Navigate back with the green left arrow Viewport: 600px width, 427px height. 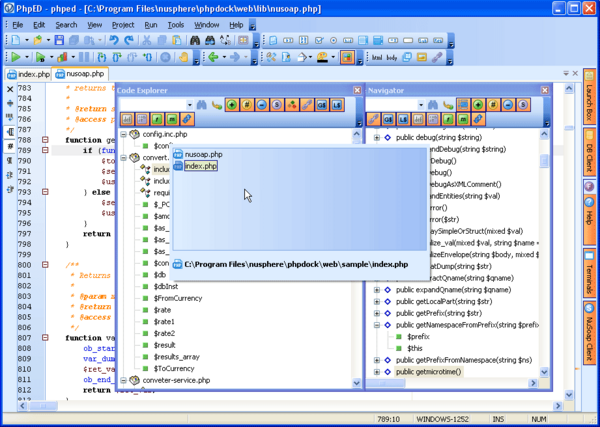click(x=213, y=57)
